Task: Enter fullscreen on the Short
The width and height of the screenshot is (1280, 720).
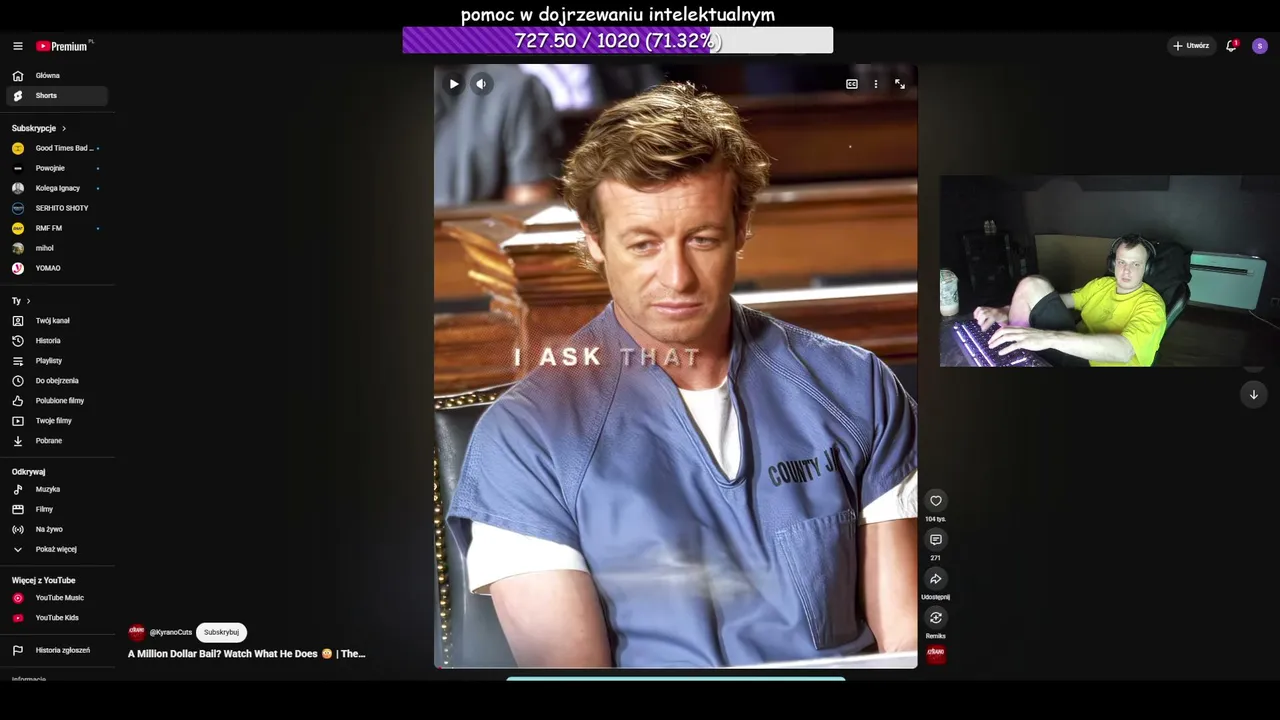Action: (x=900, y=84)
